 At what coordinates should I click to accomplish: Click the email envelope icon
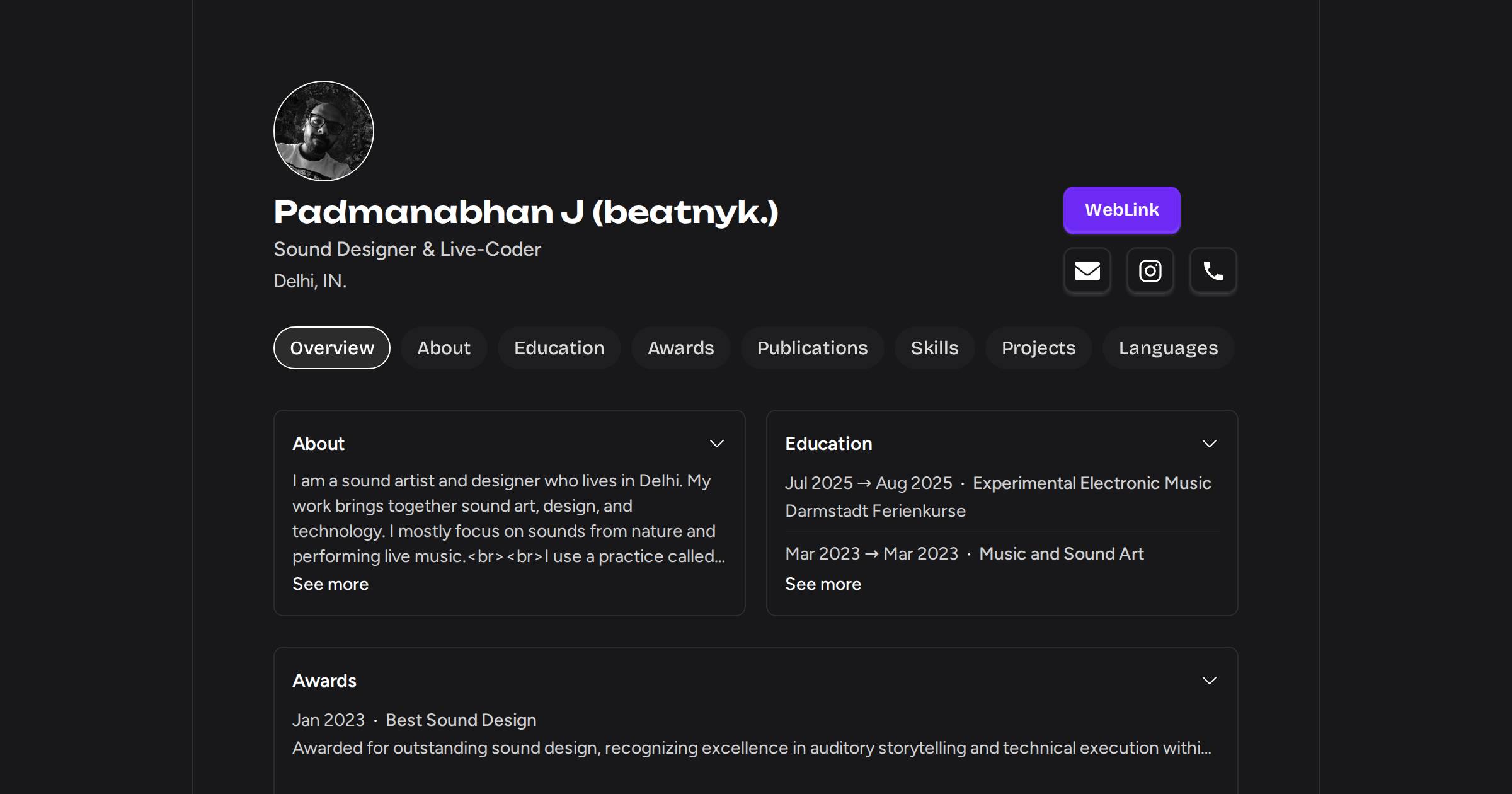tap(1087, 271)
